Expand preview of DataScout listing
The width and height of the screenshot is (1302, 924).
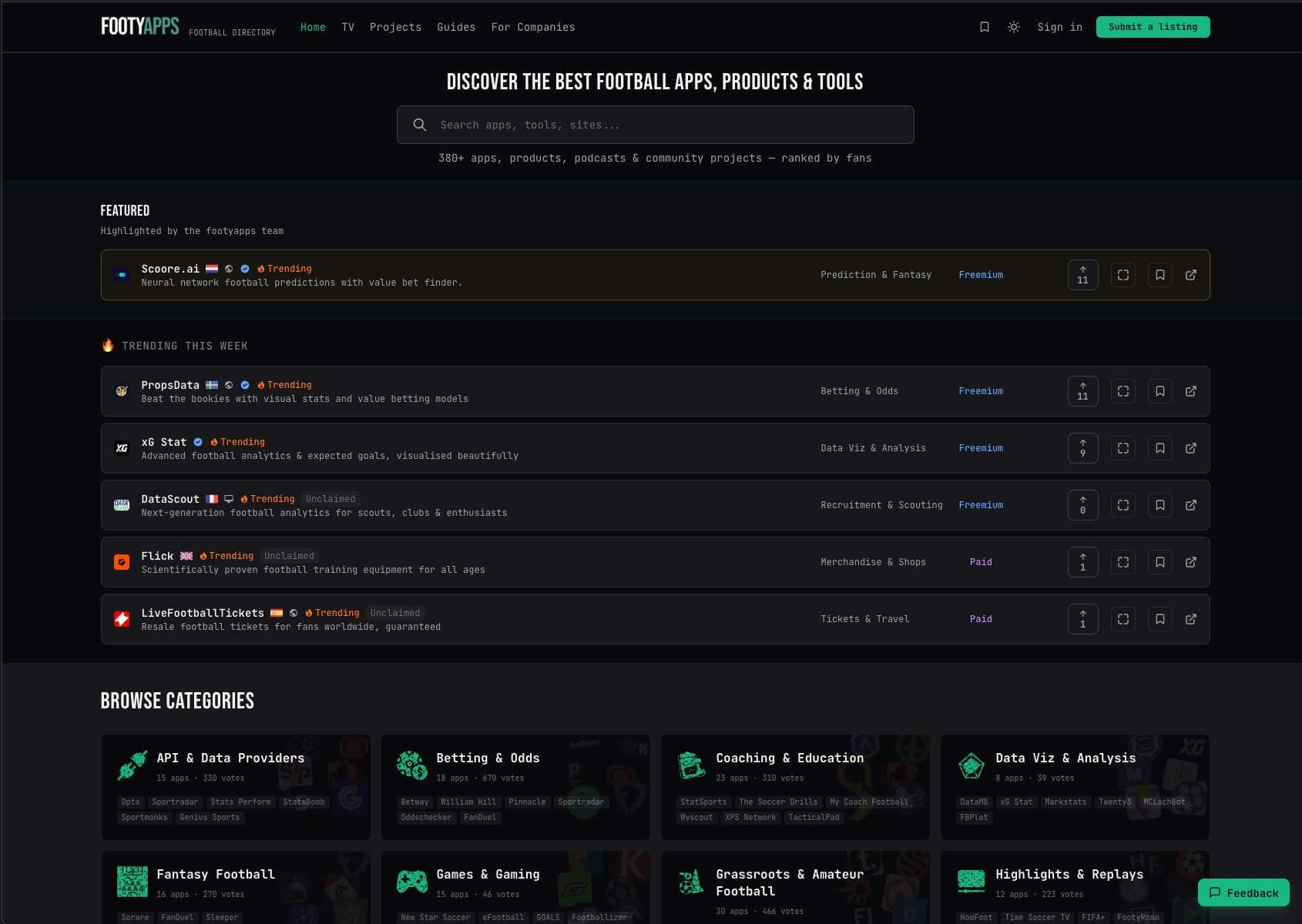tap(1122, 505)
